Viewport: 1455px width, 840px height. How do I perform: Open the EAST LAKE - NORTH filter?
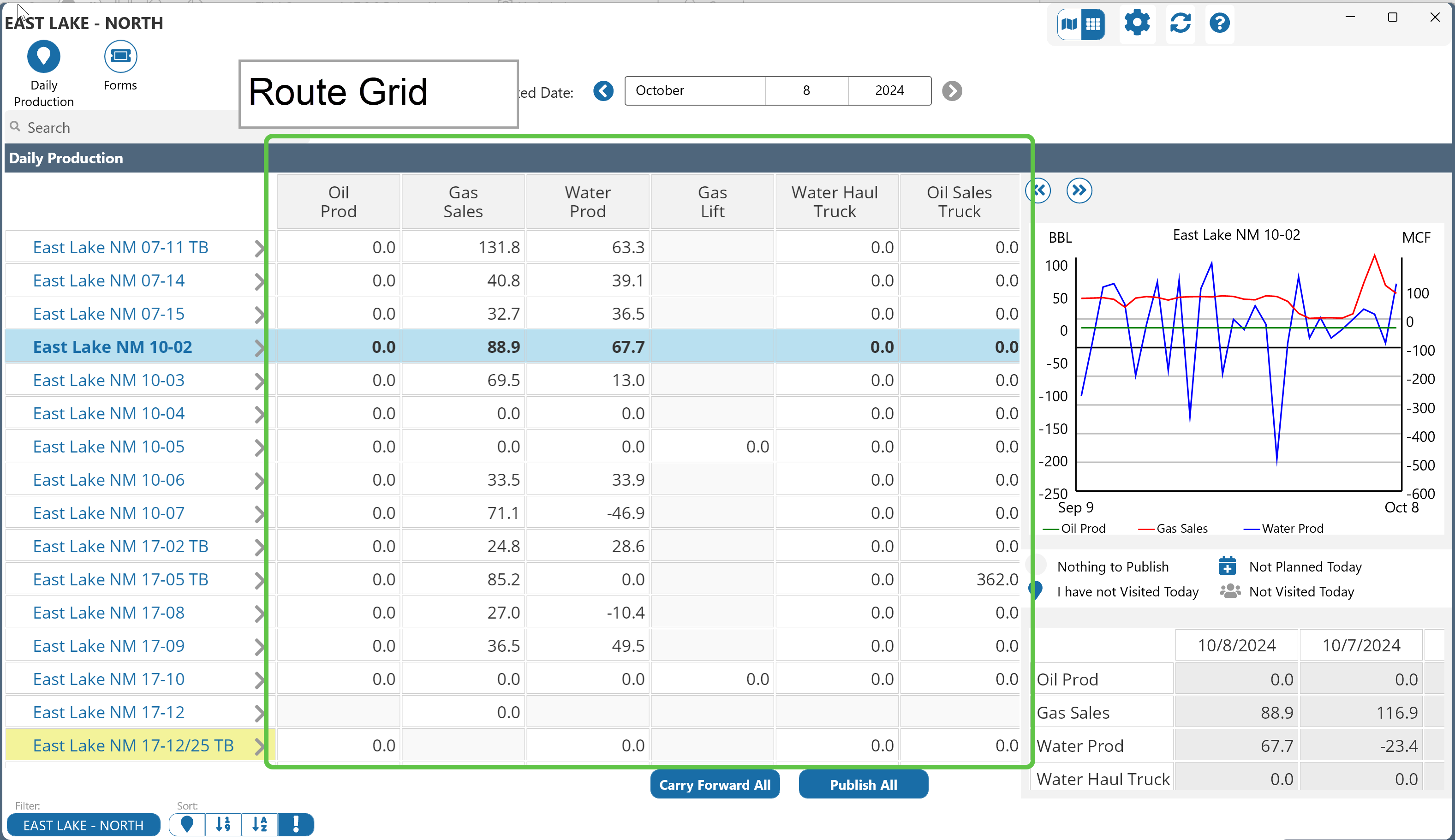coord(83,825)
